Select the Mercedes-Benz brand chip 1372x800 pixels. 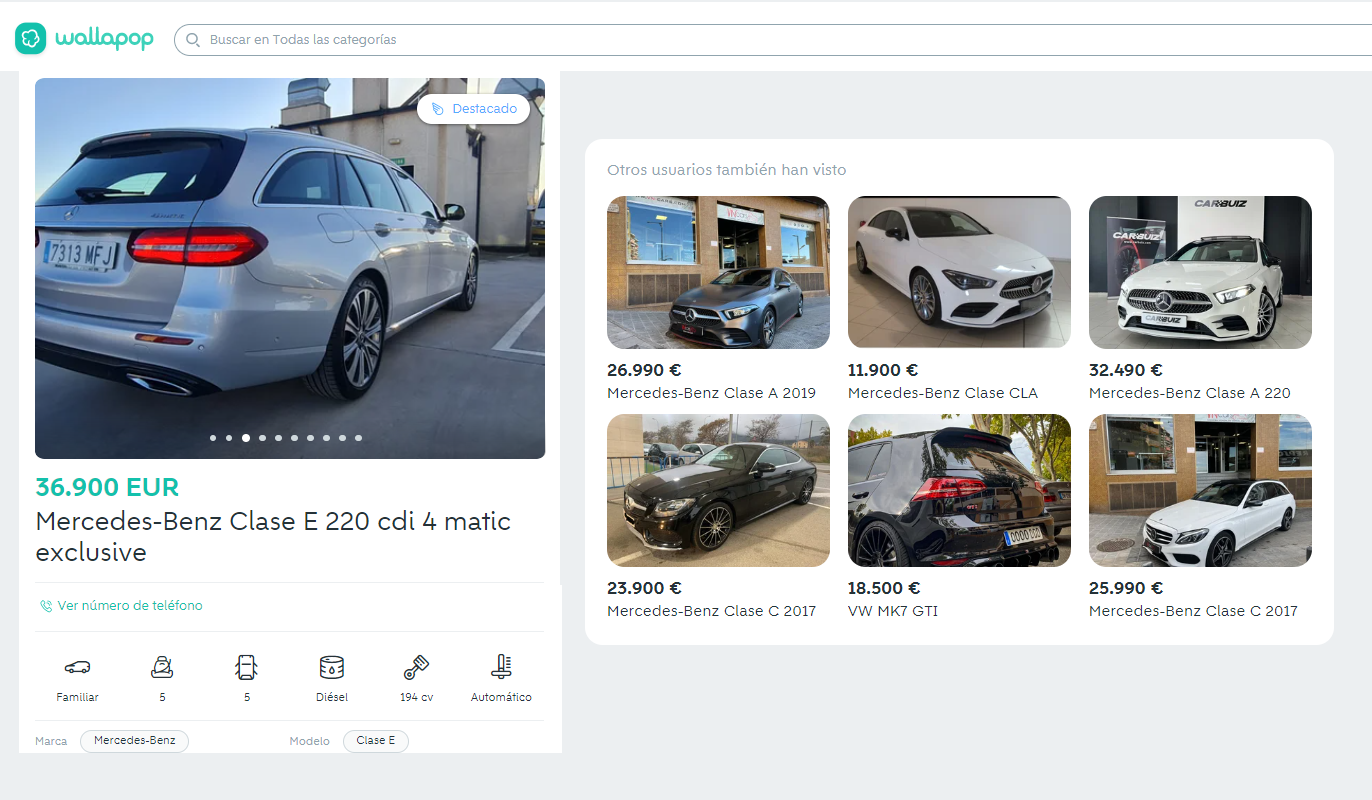tap(134, 741)
